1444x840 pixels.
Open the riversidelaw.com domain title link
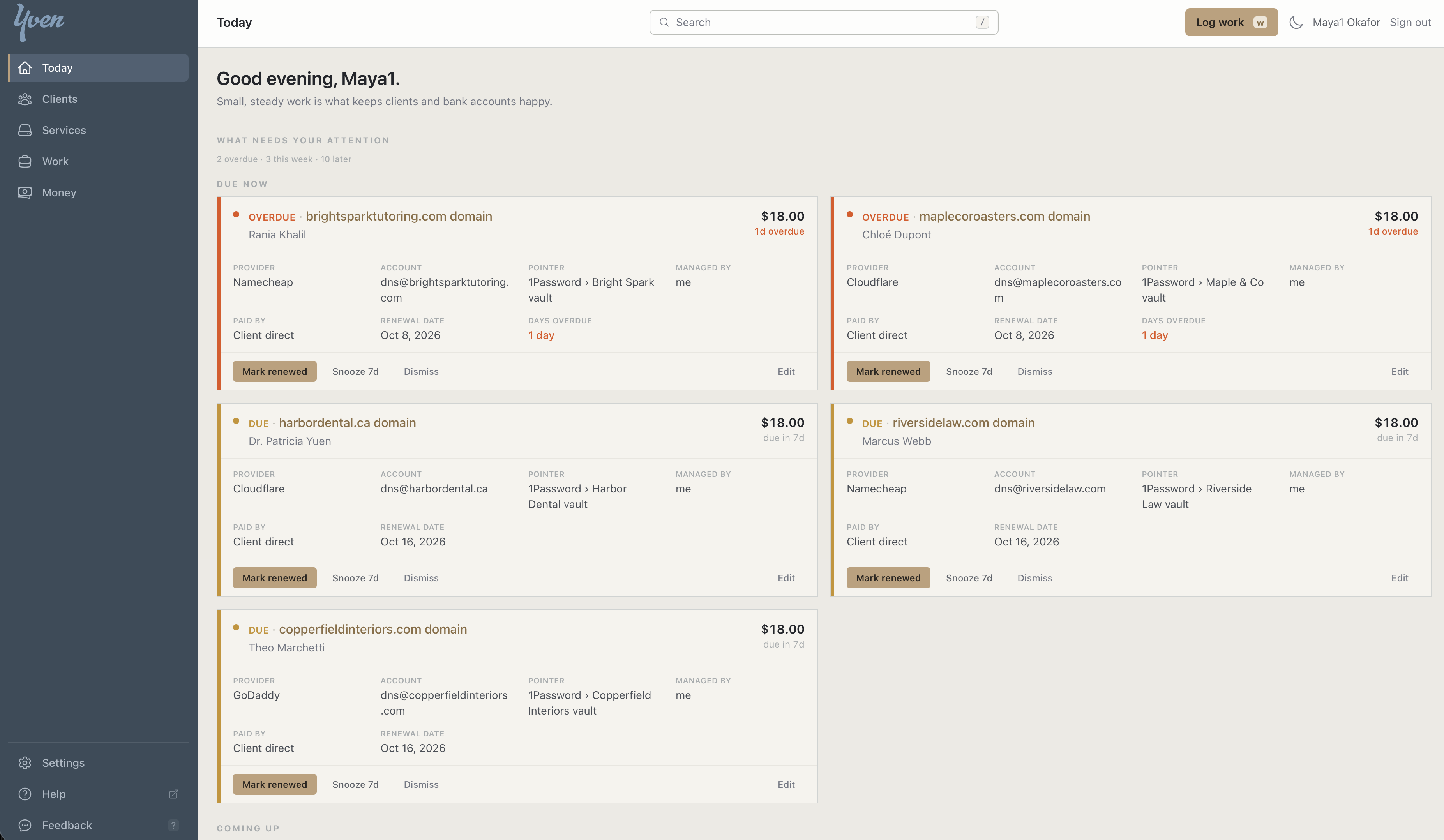point(963,423)
